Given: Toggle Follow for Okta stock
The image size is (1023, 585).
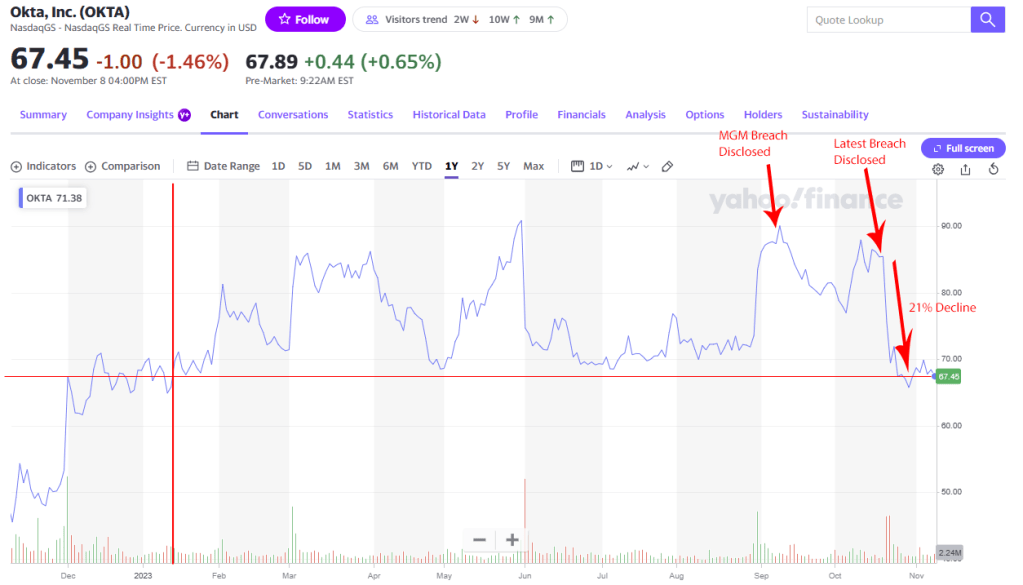Looking at the screenshot, I should (x=305, y=18).
